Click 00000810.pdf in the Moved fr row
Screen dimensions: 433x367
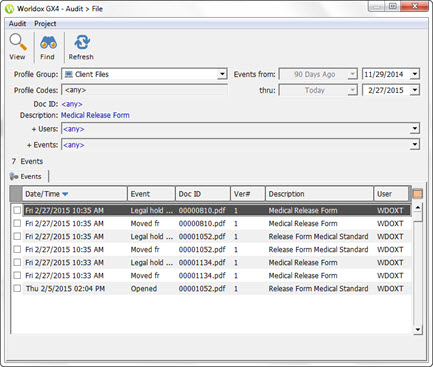(202, 223)
